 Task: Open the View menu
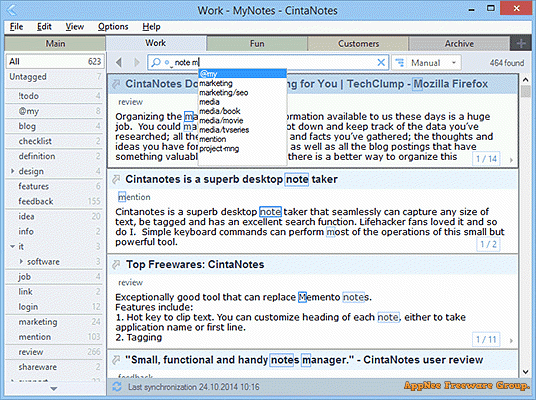(75, 26)
